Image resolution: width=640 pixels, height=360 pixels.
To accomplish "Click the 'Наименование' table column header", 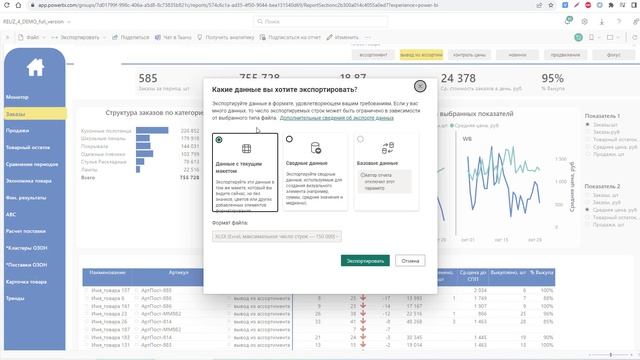I will click(108, 272).
